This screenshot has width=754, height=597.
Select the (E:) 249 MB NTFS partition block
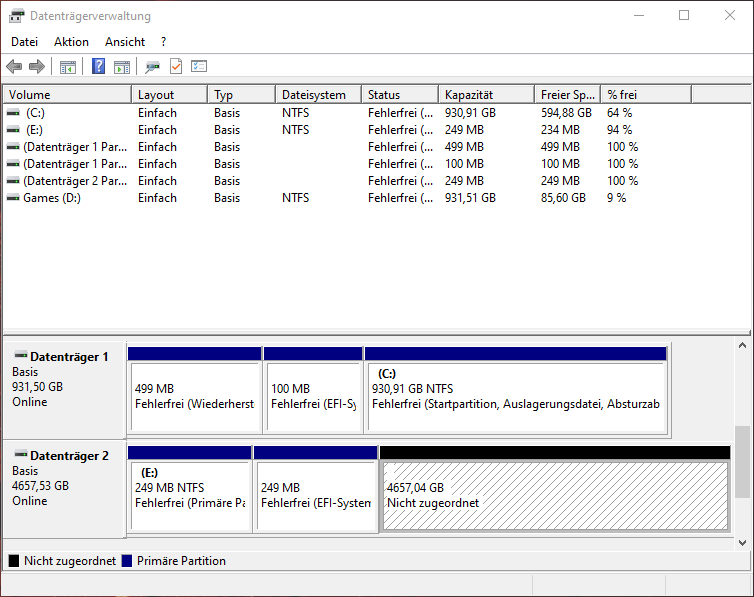tap(190, 489)
